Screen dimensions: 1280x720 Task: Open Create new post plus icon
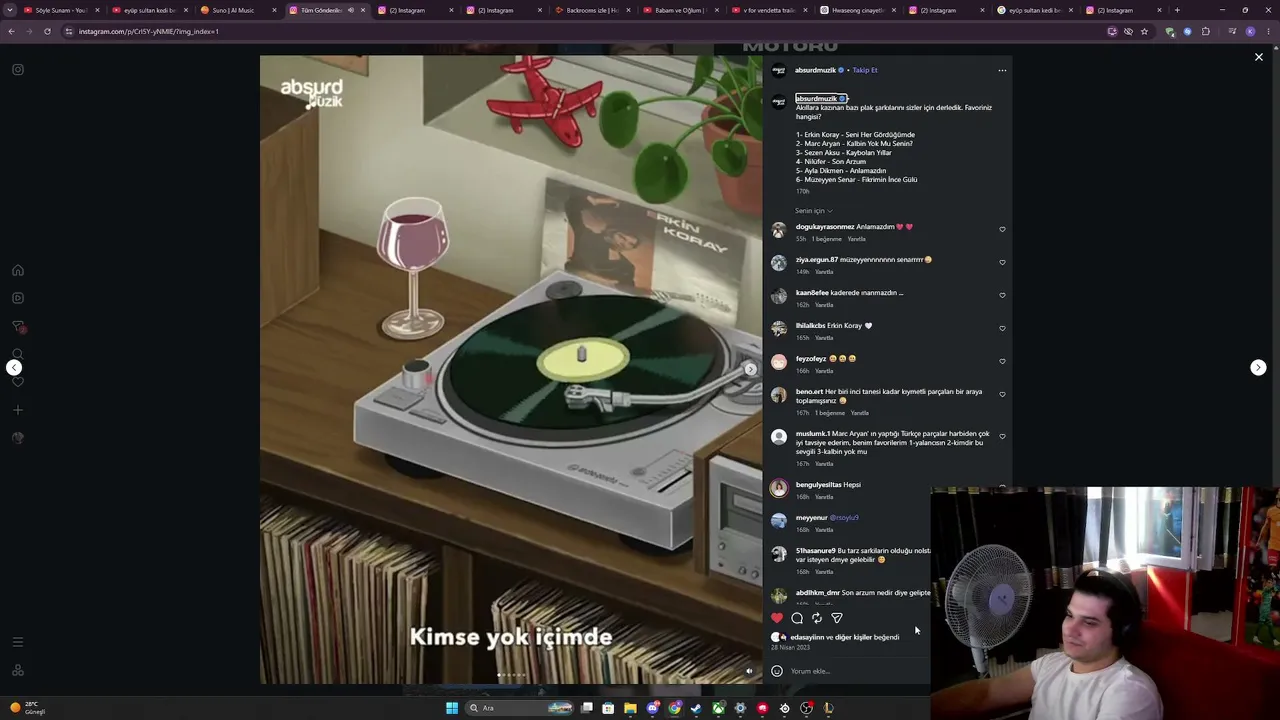(18, 410)
